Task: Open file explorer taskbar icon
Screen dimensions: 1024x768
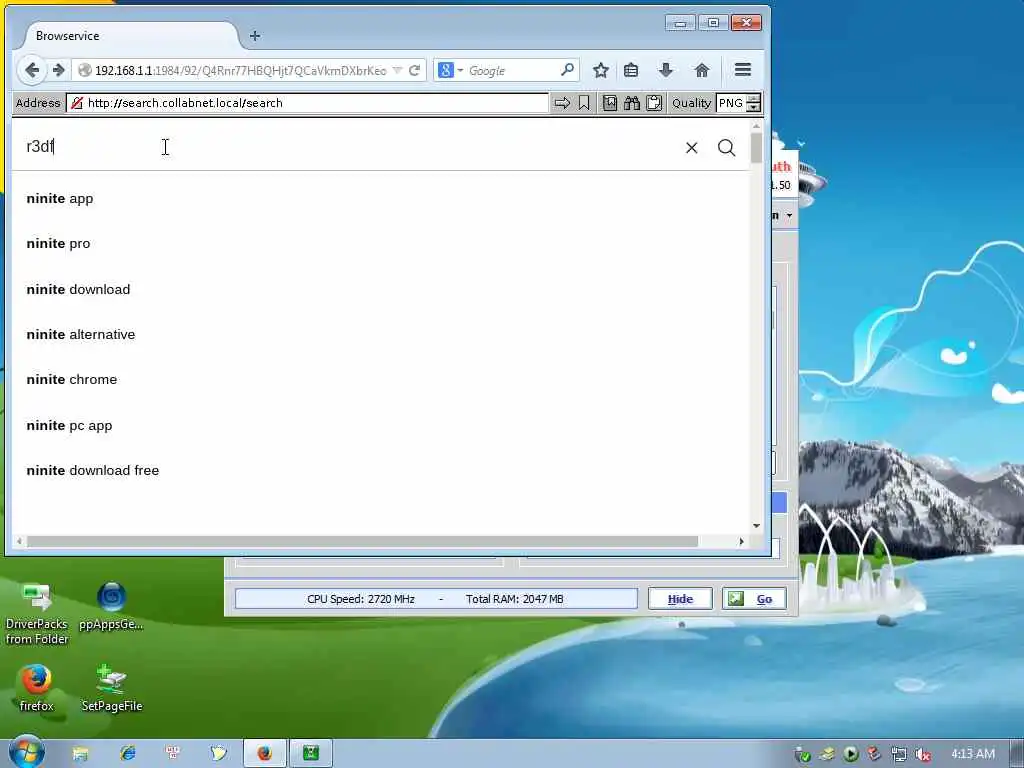Action: pyautogui.click(x=80, y=754)
